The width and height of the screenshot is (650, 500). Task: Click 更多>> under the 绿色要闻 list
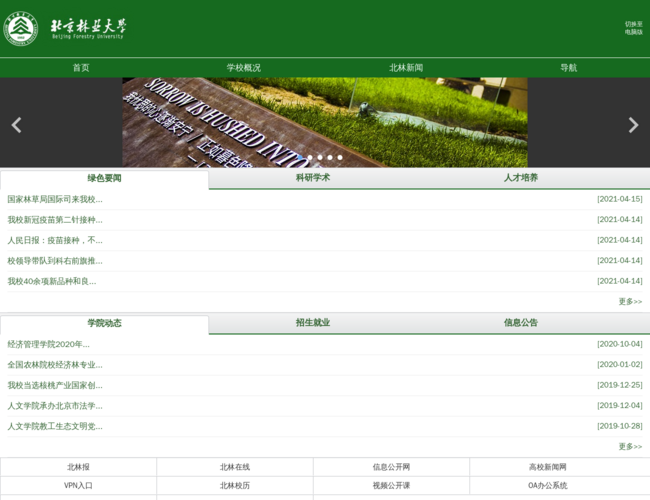click(630, 301)
